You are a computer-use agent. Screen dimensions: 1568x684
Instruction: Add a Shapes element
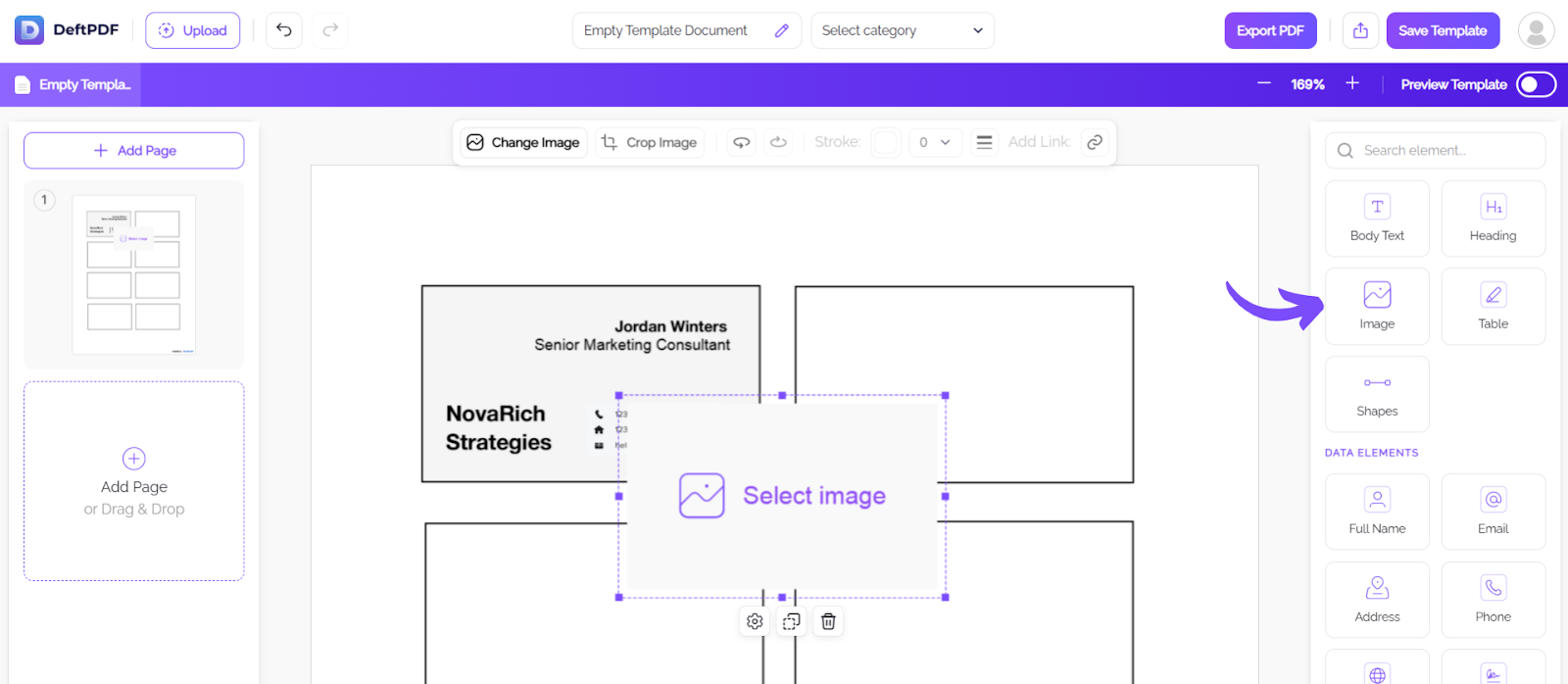(1377, 394)
